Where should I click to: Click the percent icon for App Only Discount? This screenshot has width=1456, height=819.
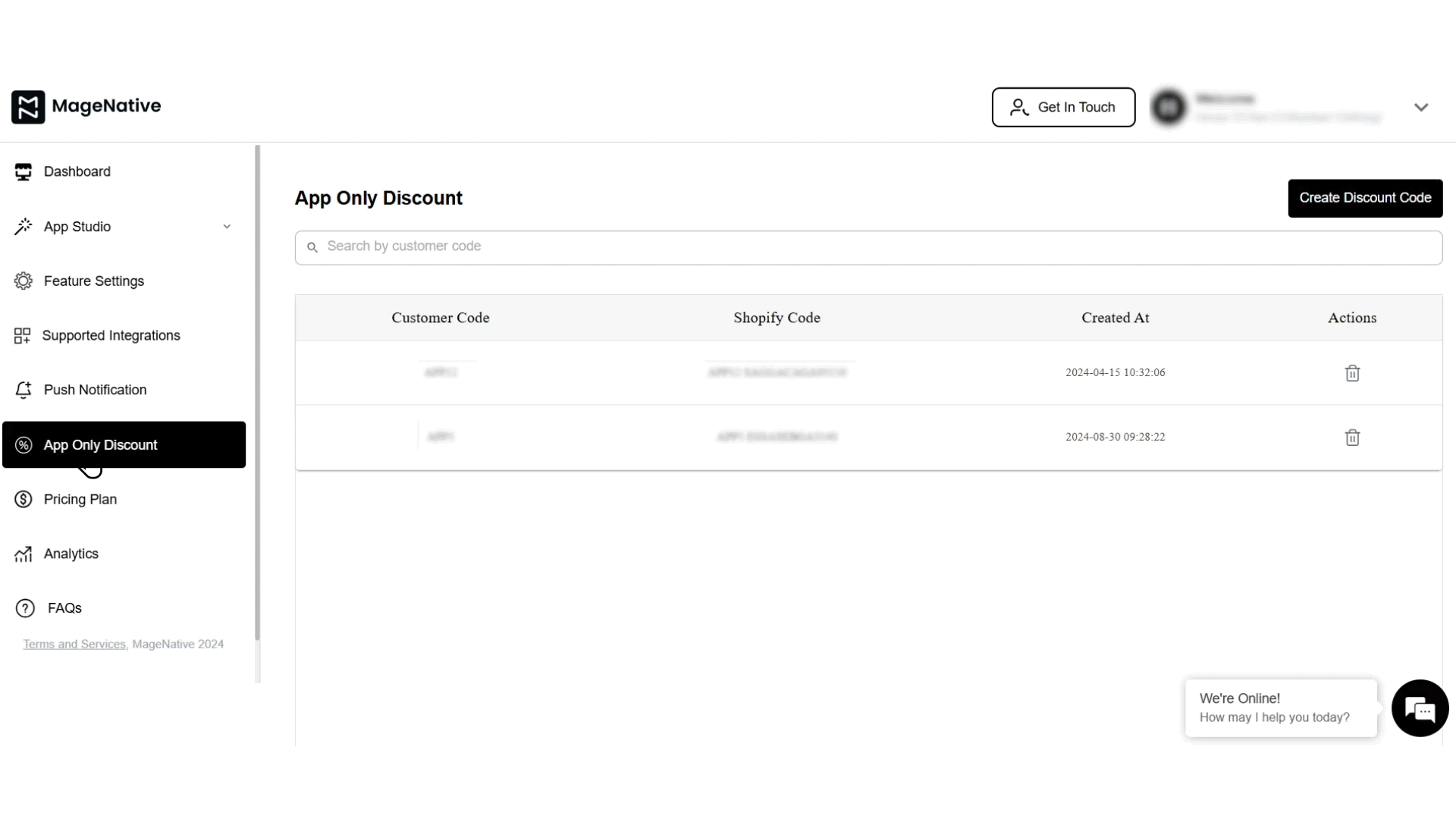[x=24, y=445]
